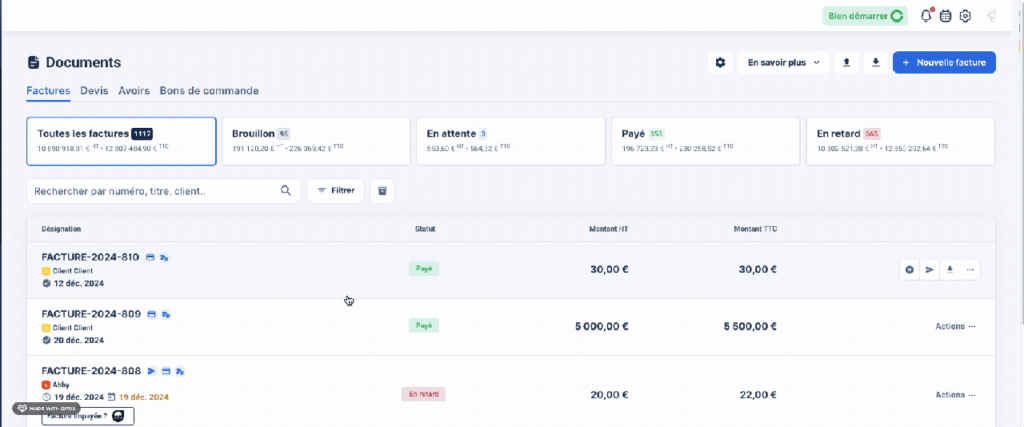Click the Désignation column header
This screenshot has width=1024, height=427.
point(61,229)
